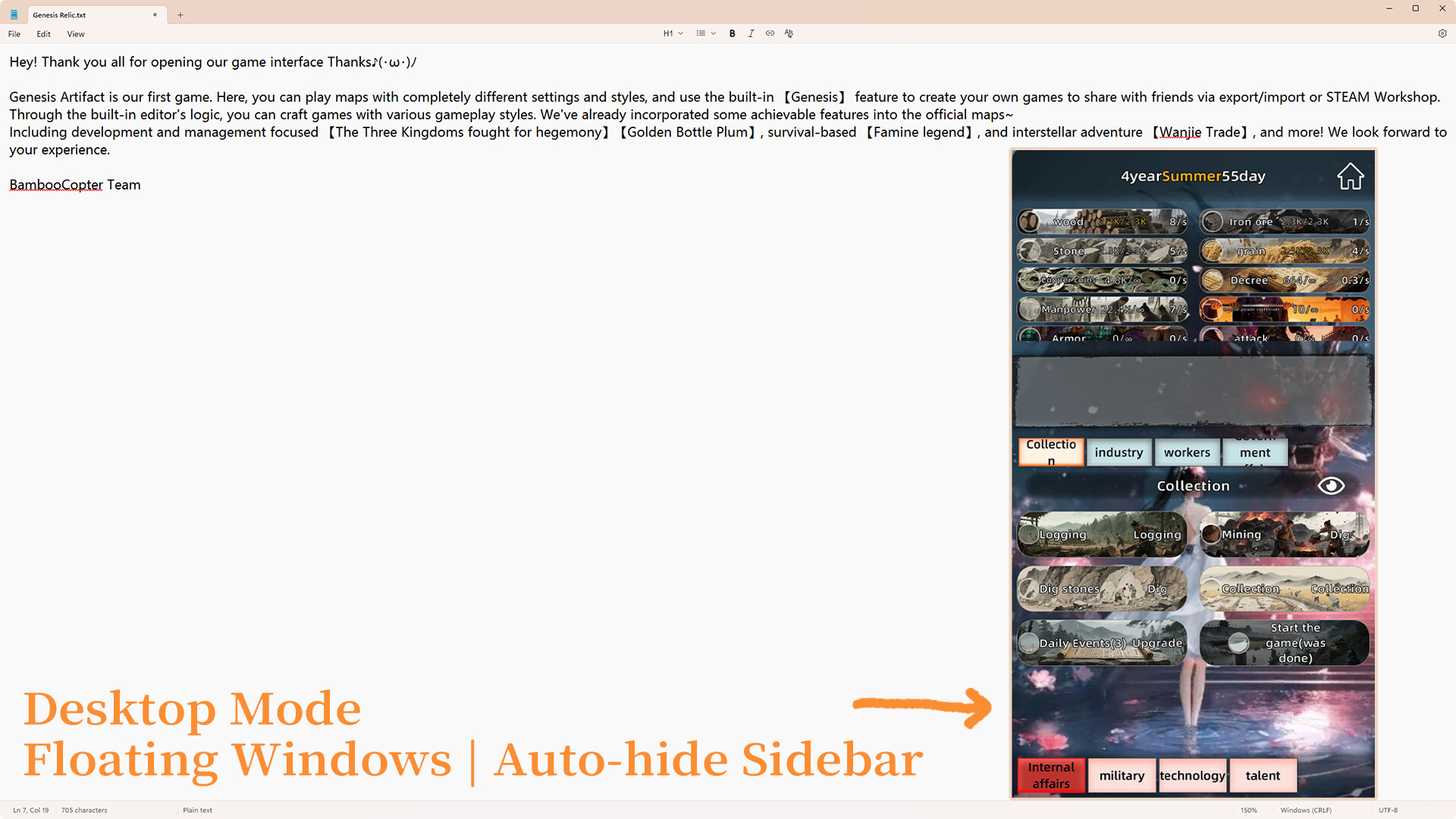Select the wood resource icon
The height and width of the screenshot is (819, 1456).
(1031, 221)
